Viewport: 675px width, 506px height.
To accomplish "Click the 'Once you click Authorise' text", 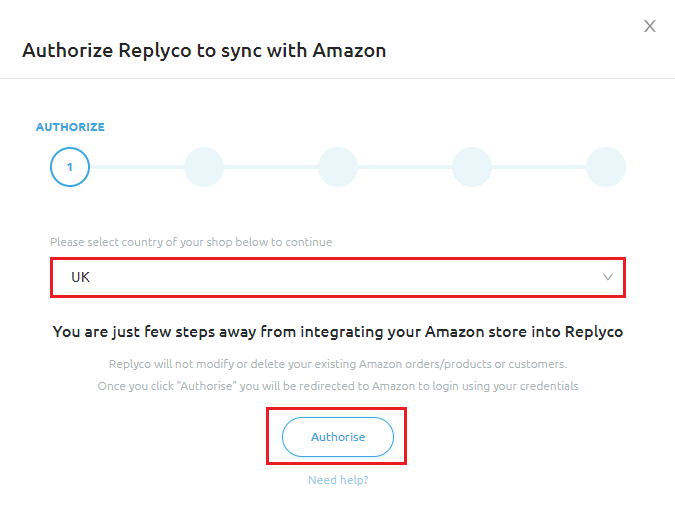I will [338, 386].
